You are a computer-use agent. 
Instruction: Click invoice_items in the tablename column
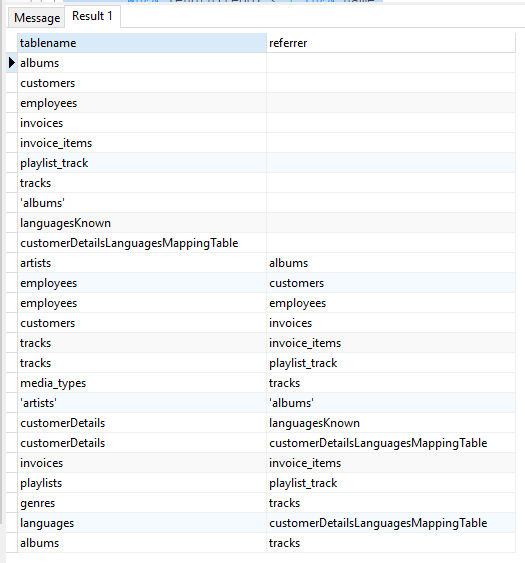pos(142,143)
